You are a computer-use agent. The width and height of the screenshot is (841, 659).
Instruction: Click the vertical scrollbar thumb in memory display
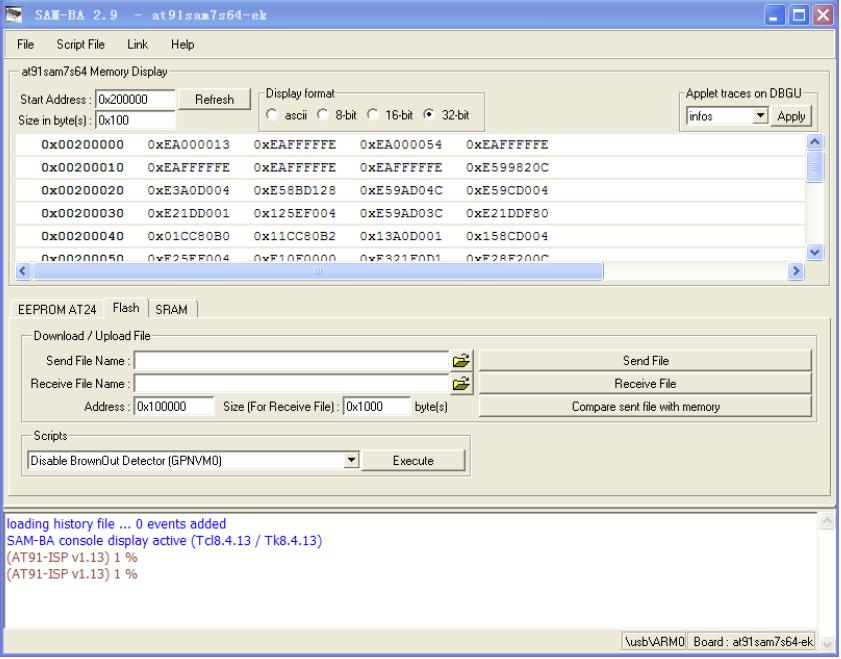point(815,167)
